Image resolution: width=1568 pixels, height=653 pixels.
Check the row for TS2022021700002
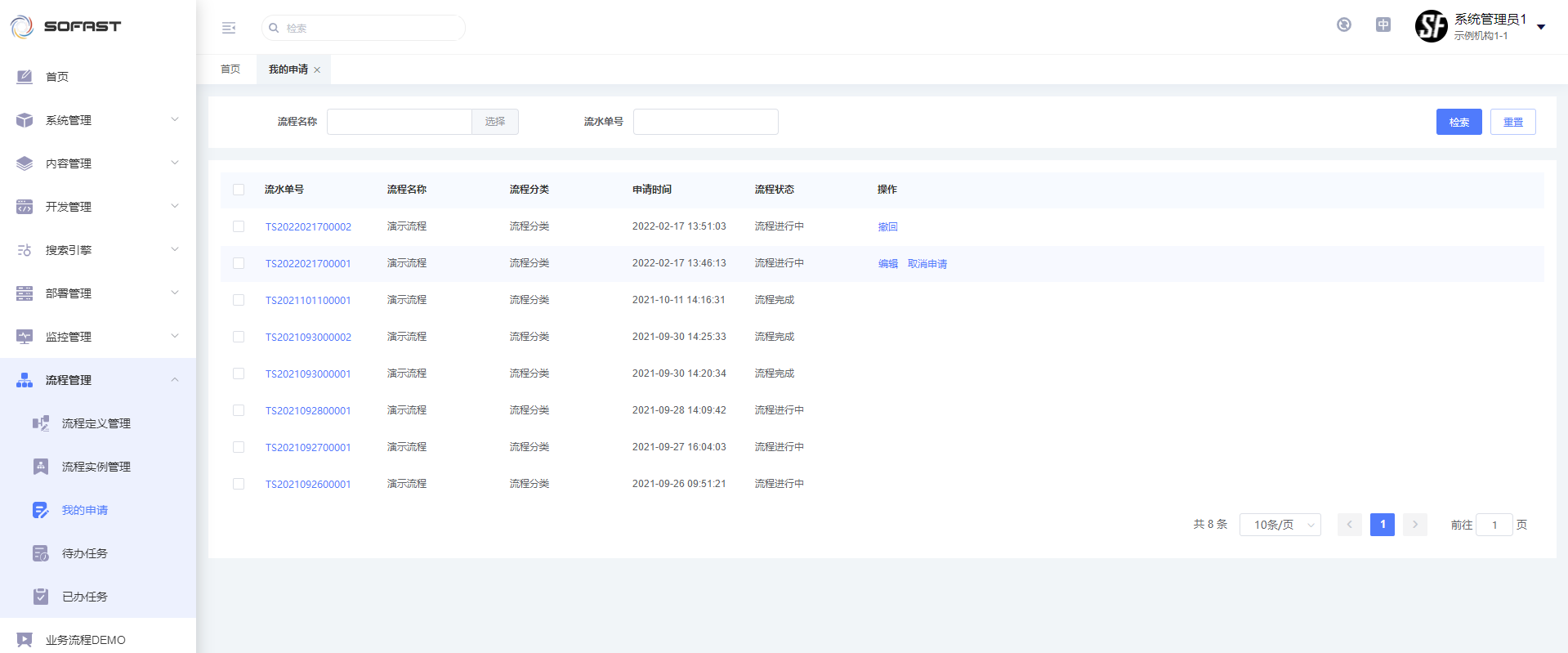tap(239, 226)
